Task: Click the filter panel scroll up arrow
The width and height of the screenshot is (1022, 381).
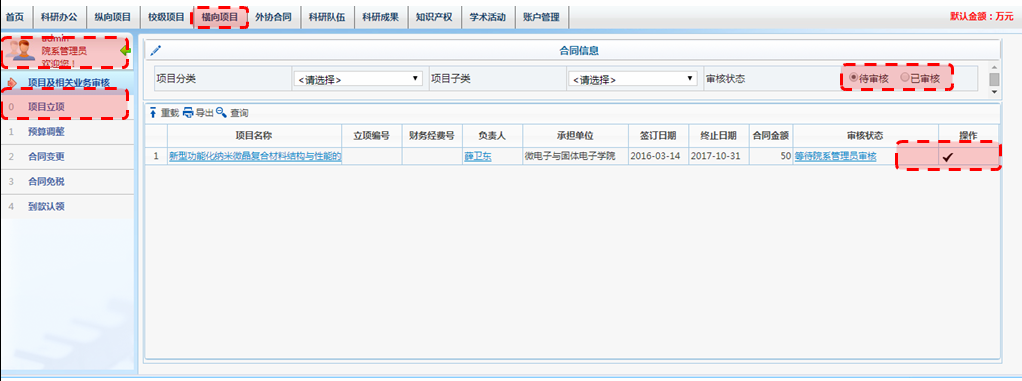Action: coord(994,66)
